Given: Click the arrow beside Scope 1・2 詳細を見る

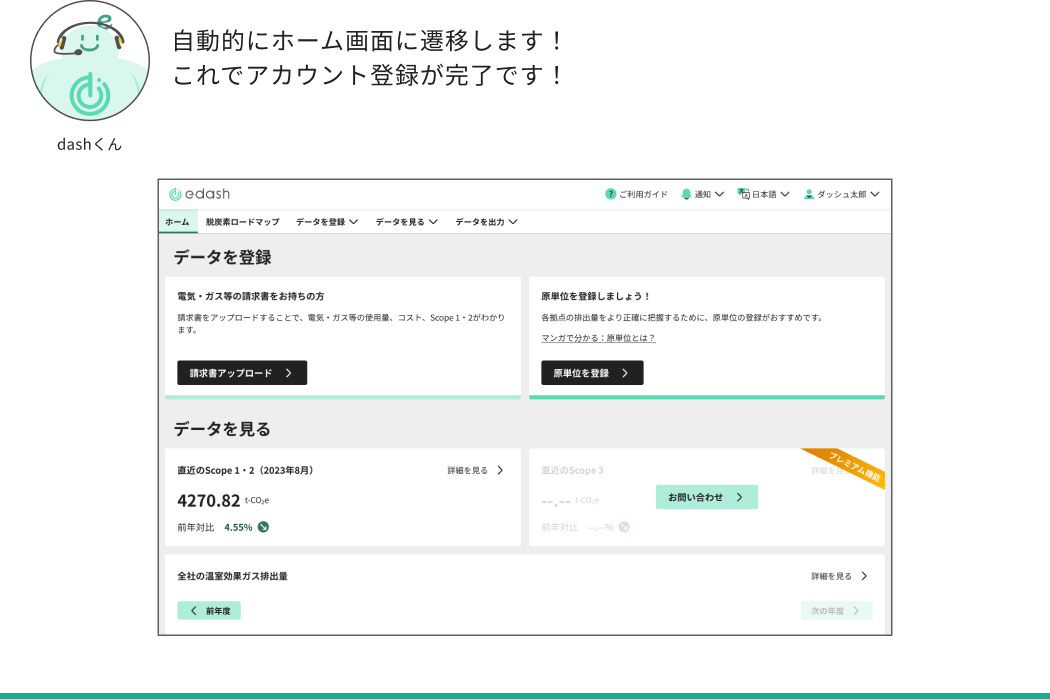Looking at the screenshot, I should pos(500,470).
